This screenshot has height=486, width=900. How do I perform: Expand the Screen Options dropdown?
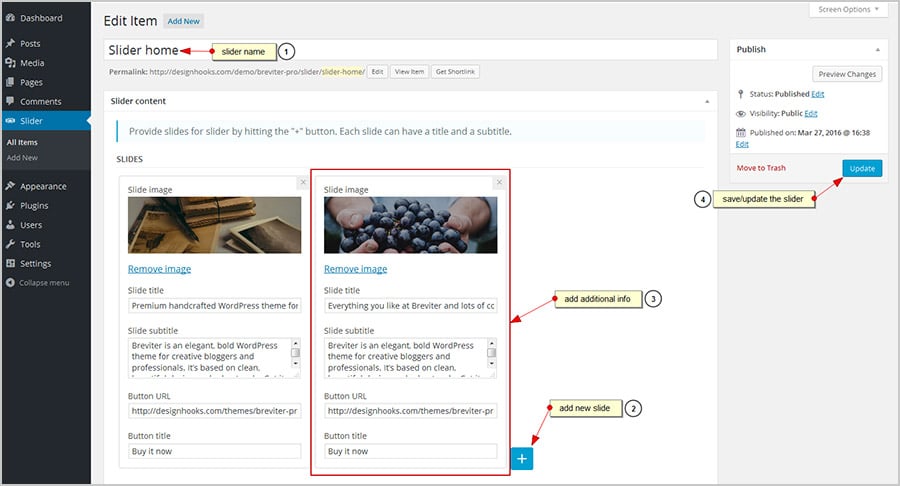pos(847,10)
